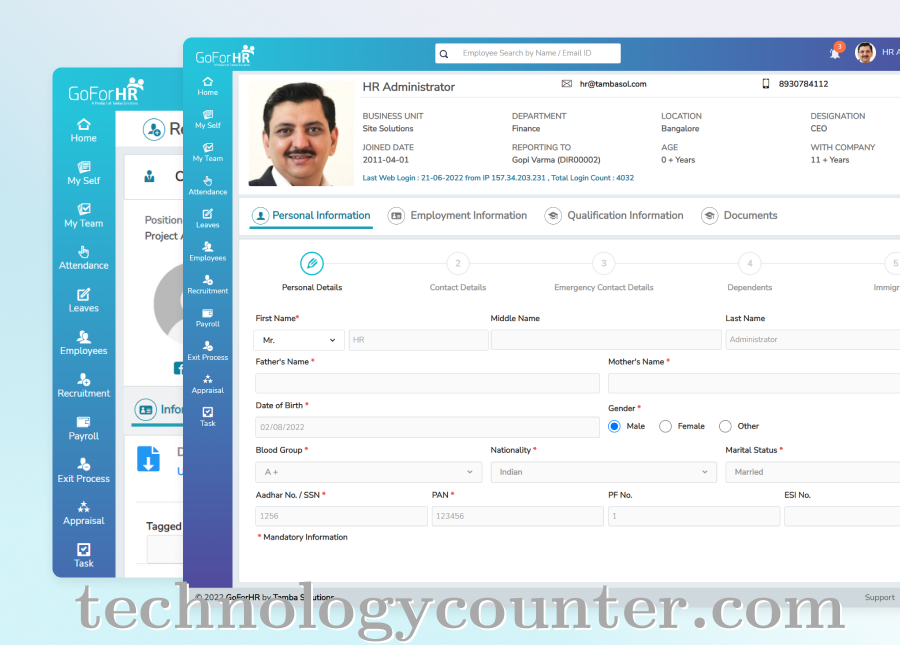The width and height of the screenshot is (900, 645).
Task: Click the Father's Name input field
Action: [x=427, y=383]
